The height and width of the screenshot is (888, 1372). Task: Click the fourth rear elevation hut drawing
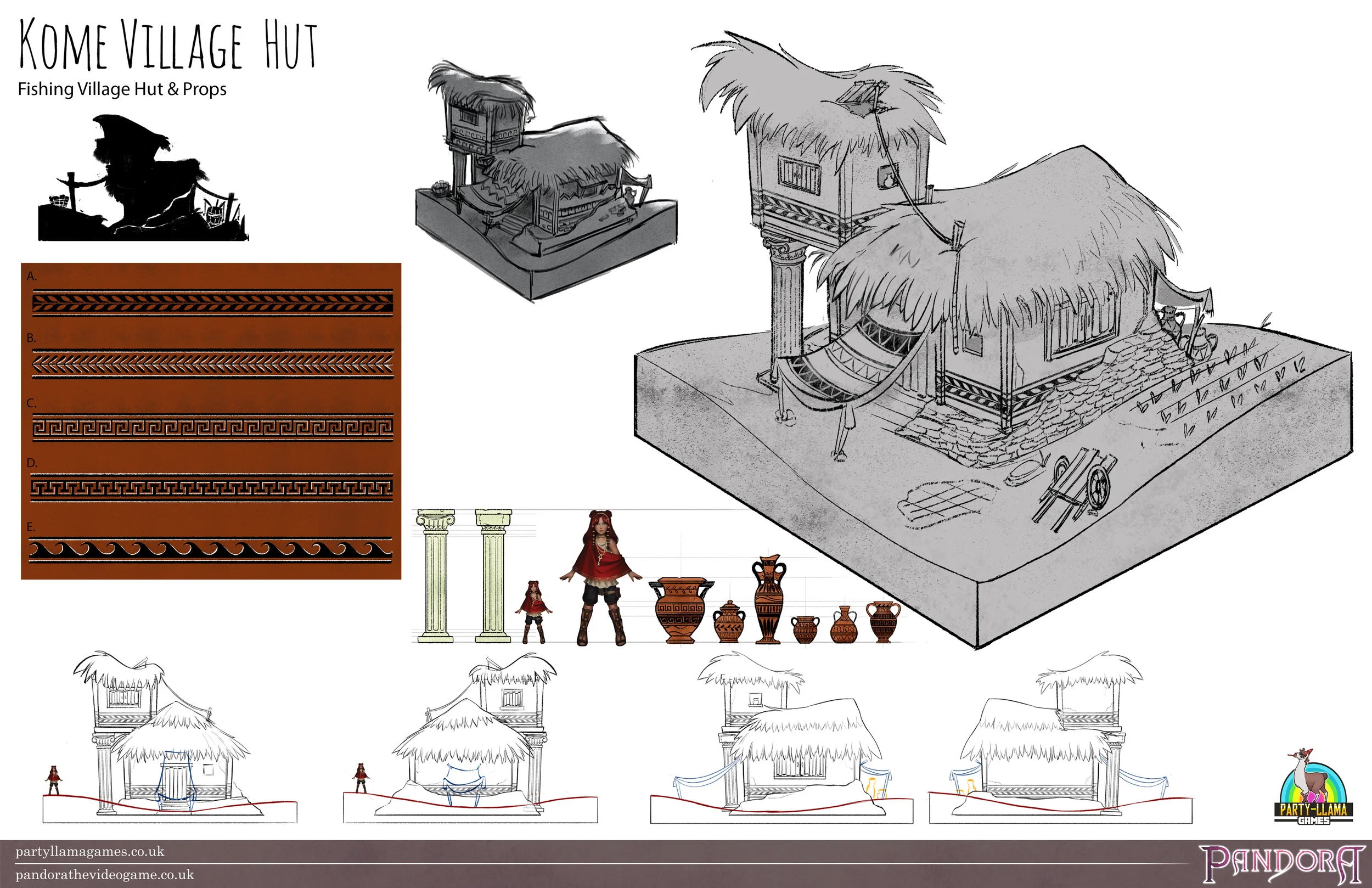click(1061, 737)
